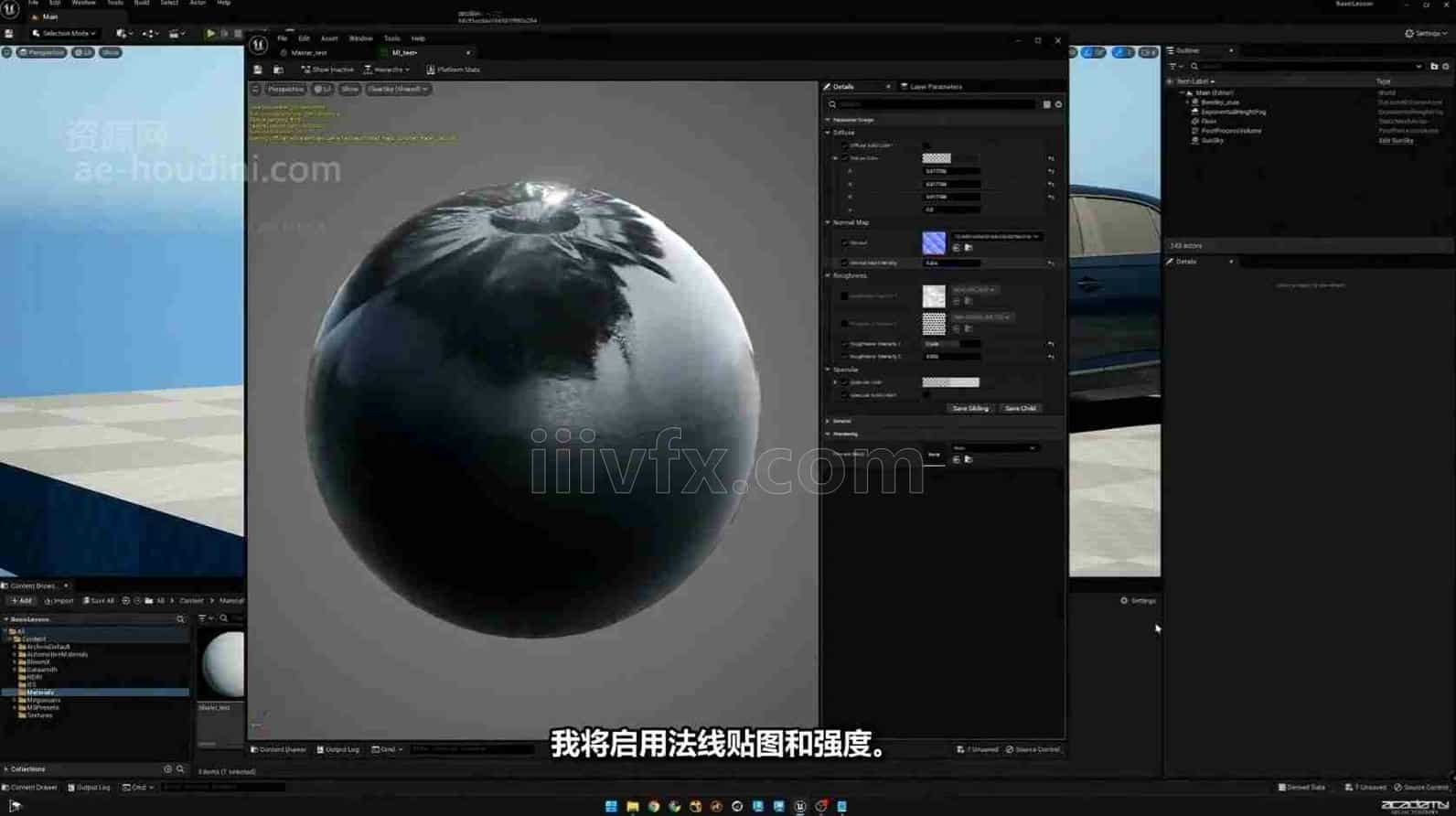Select Bentley_mue actor in Outliner
This screenshot has width=1456, height=816.
1220,102
